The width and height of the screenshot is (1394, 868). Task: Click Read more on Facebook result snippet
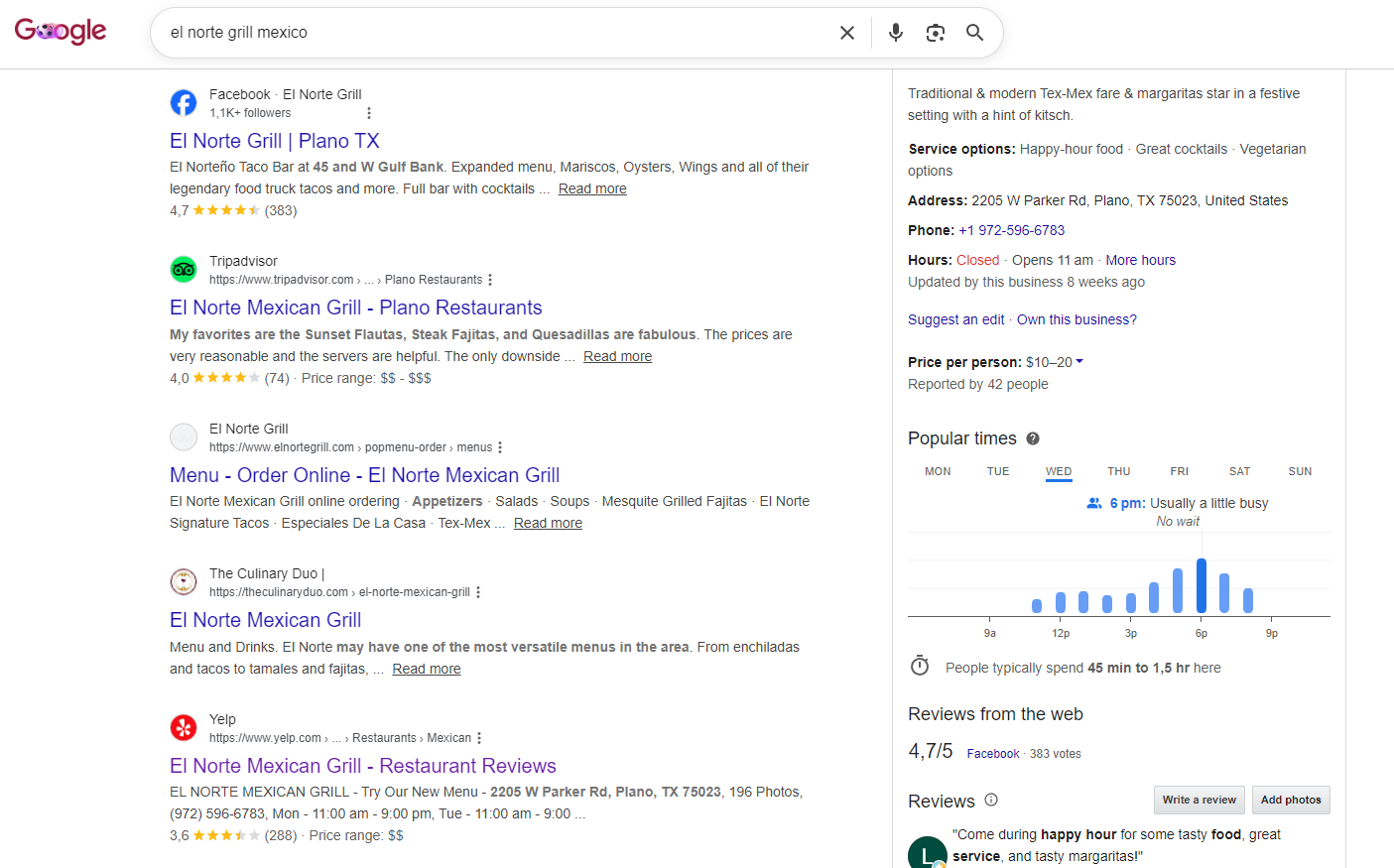[592, 188]
